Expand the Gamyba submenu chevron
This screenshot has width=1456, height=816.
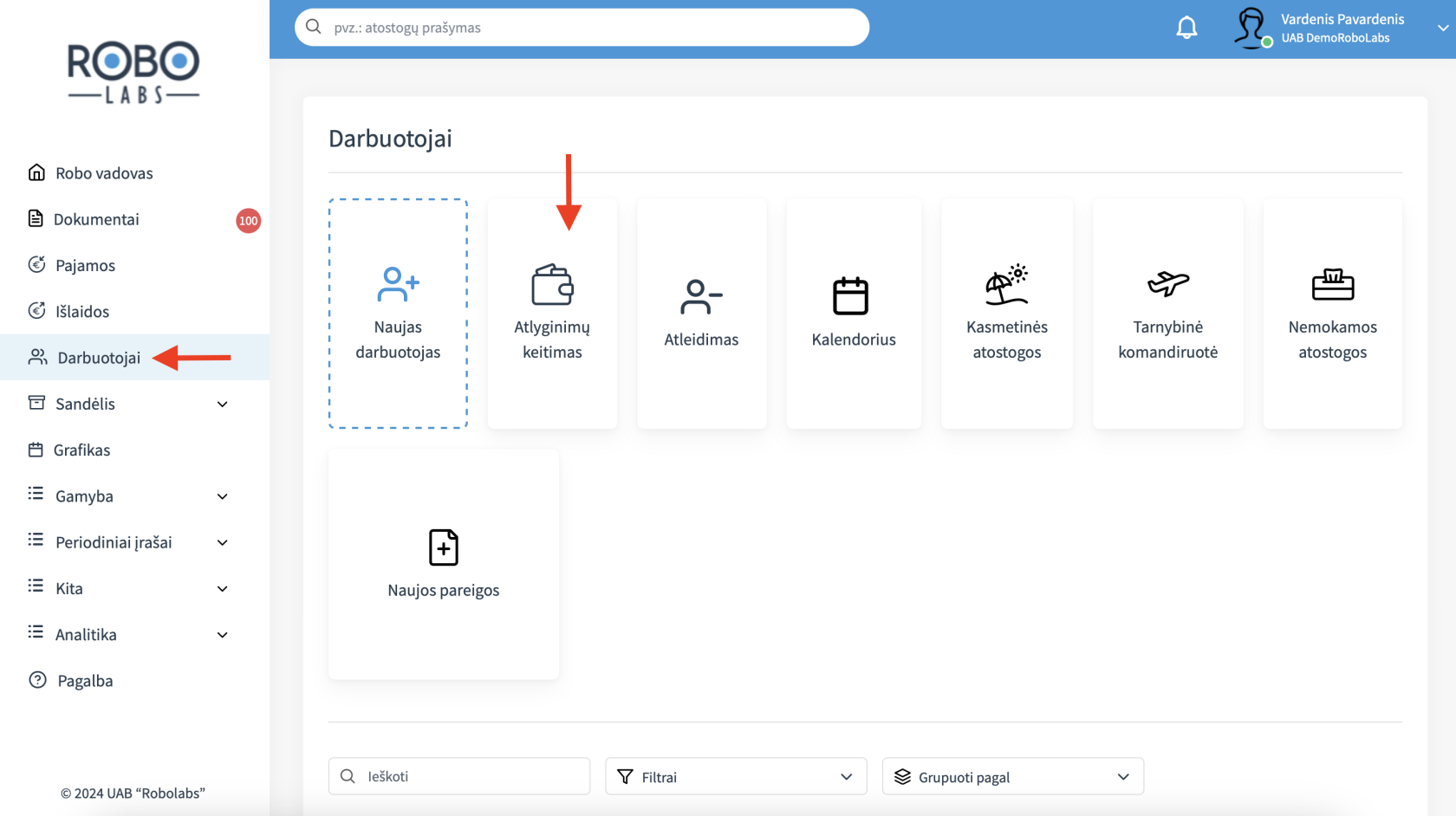pyautogui.click(x=223, y=496)
